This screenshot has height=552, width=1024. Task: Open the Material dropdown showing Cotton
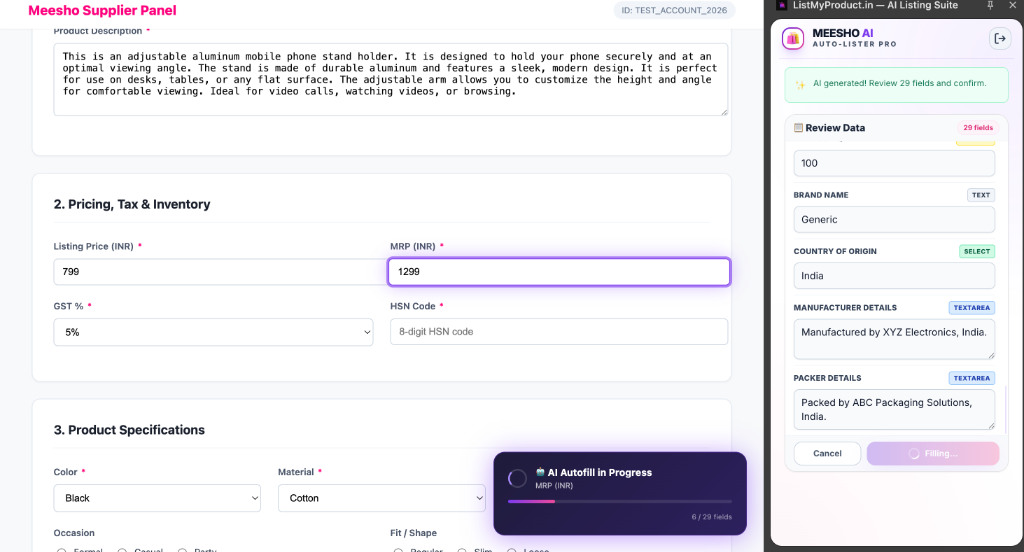[381, 498]
